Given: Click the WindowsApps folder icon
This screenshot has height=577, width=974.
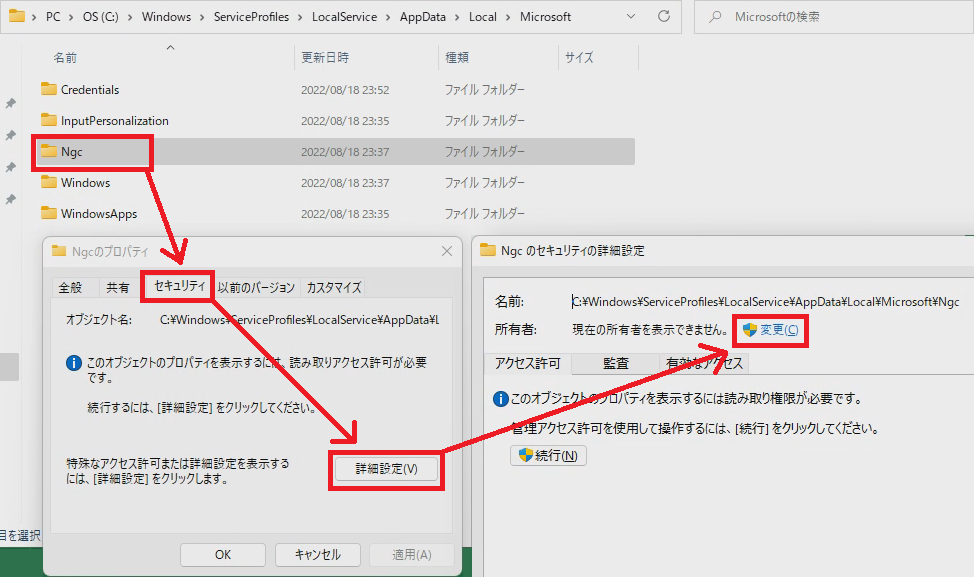Looking at the screenshot, I should pyautogui.click(x=48, y=213).
